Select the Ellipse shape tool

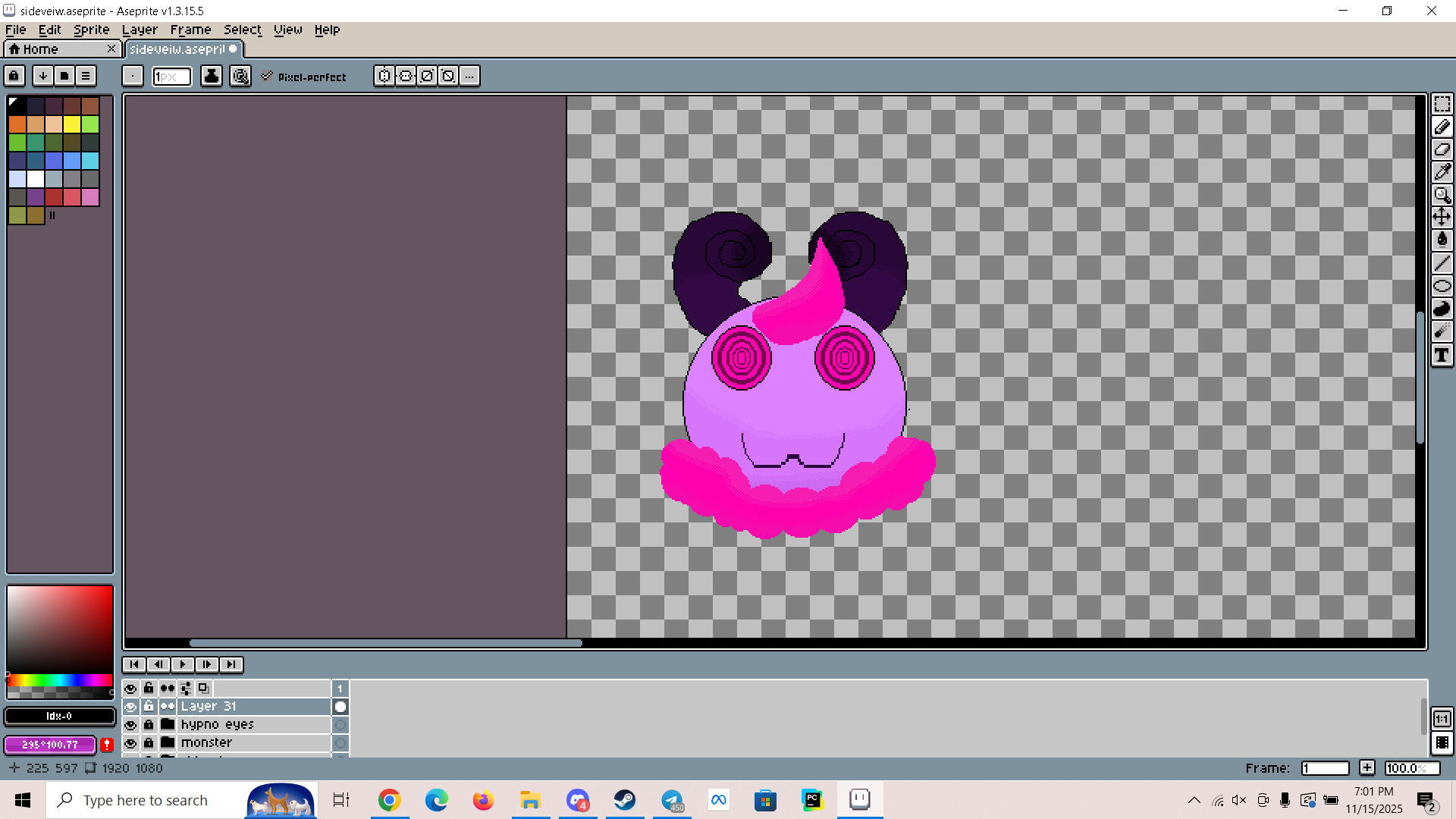(1442, 286)
